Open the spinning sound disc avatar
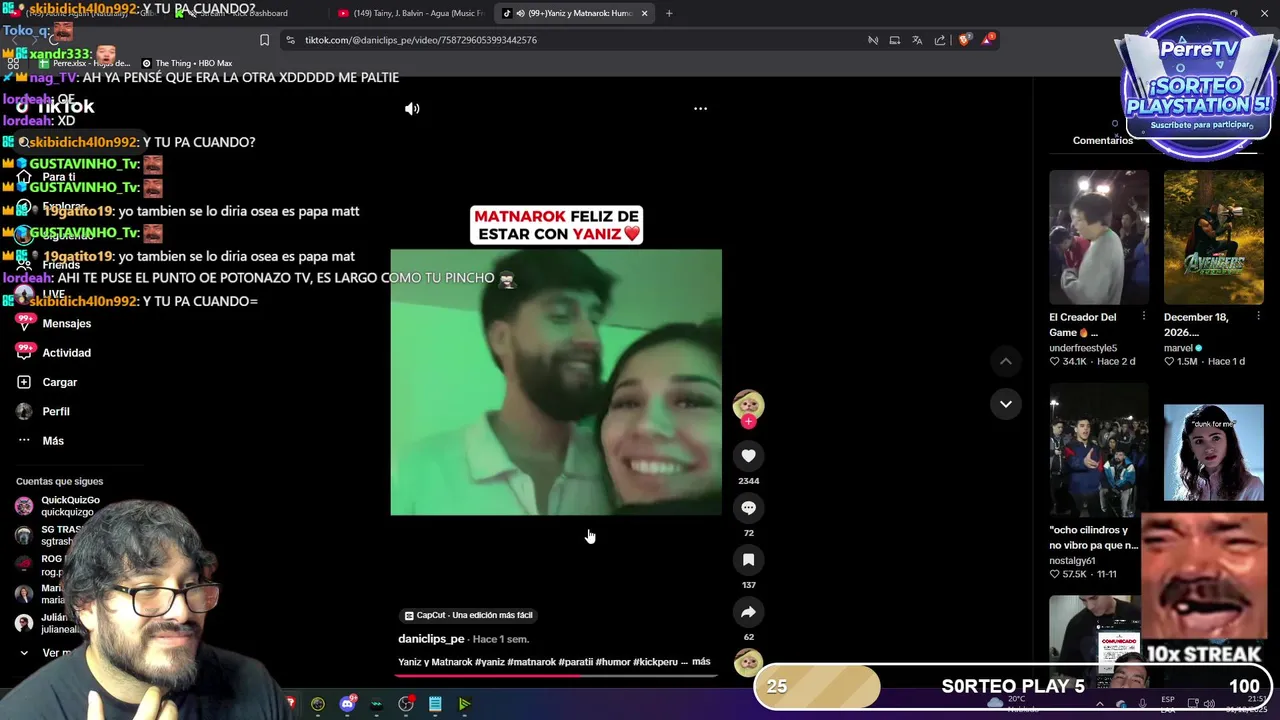1280x720 pixels. 748,662
